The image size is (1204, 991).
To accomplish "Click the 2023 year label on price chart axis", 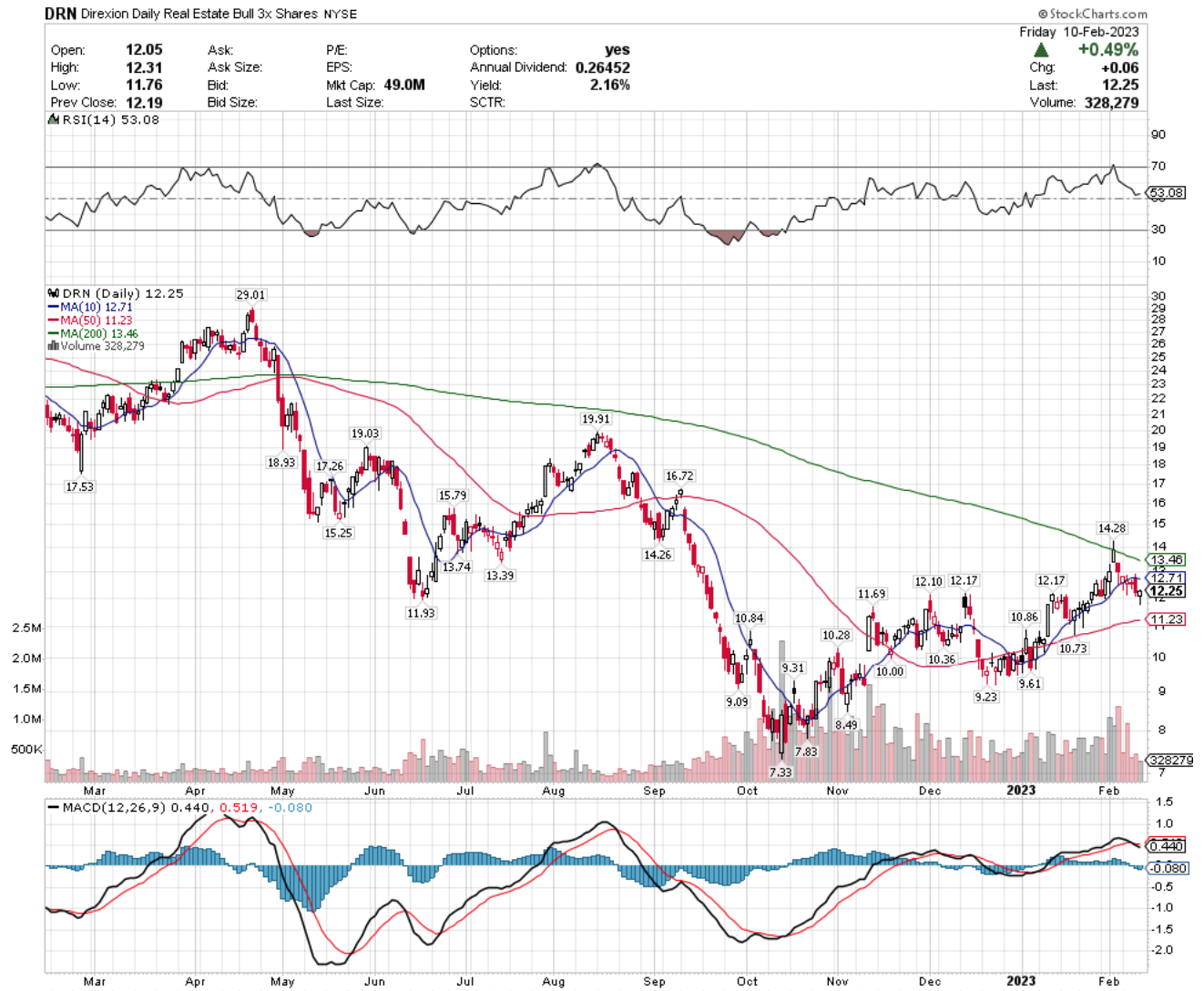I will tap(1021, 790).
